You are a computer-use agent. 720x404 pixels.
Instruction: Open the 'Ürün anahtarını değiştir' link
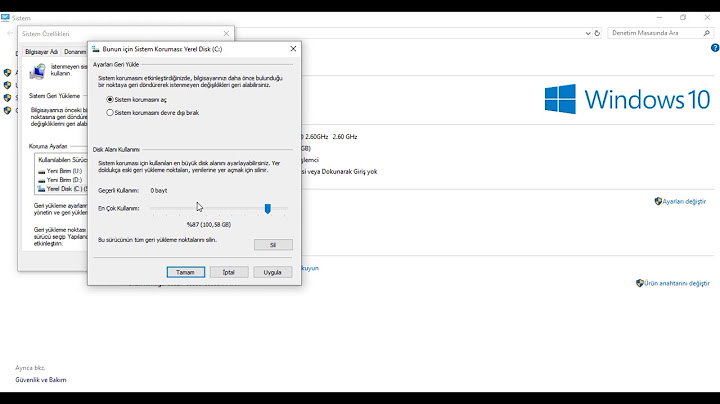677,283
